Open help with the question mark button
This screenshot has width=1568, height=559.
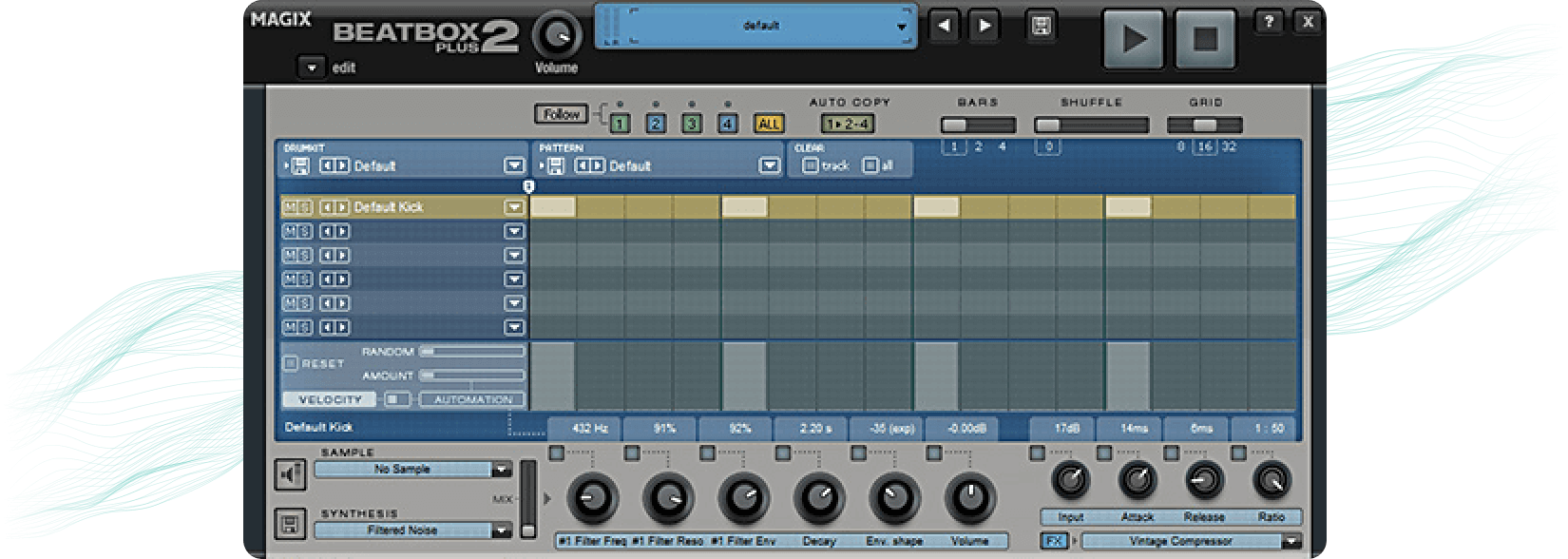[1269, 22]
